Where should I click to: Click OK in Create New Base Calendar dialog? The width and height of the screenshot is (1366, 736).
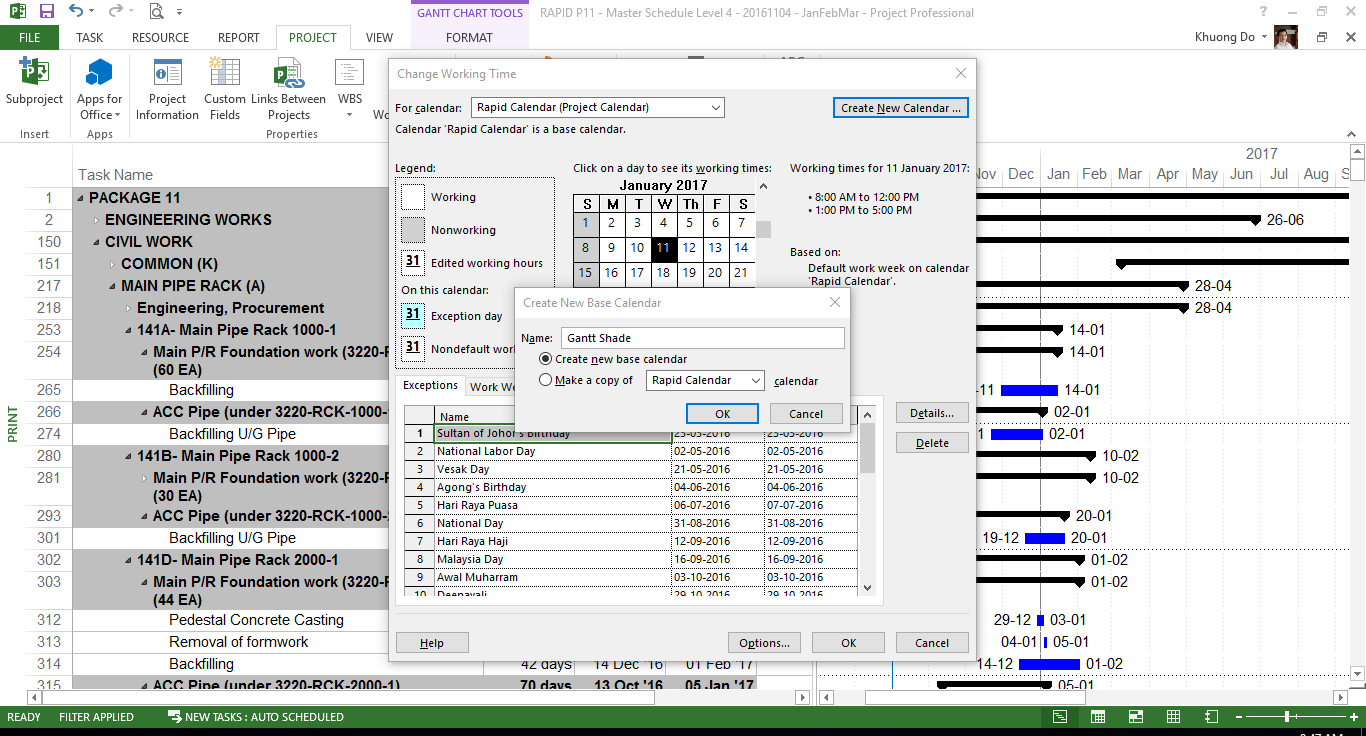722,414
